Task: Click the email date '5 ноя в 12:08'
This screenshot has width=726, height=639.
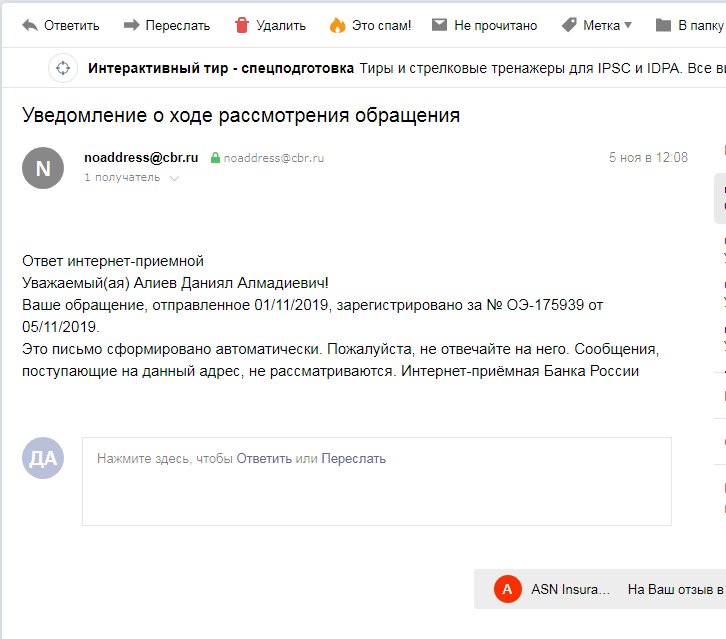Action: tap(648, 158)
